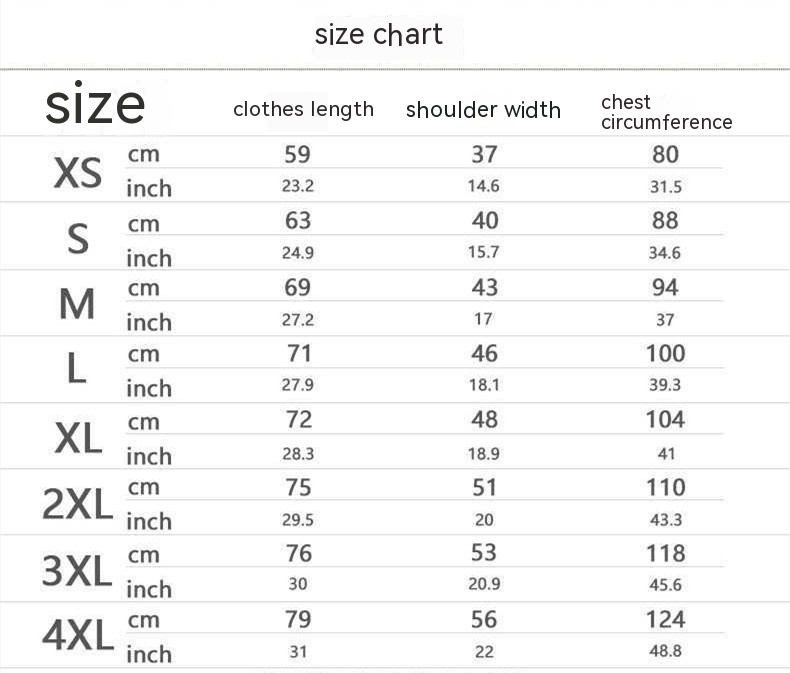Click 3XL chest circumference inch value 45.6
Viewport: 790px width, 673px height.
click(665, 585)
